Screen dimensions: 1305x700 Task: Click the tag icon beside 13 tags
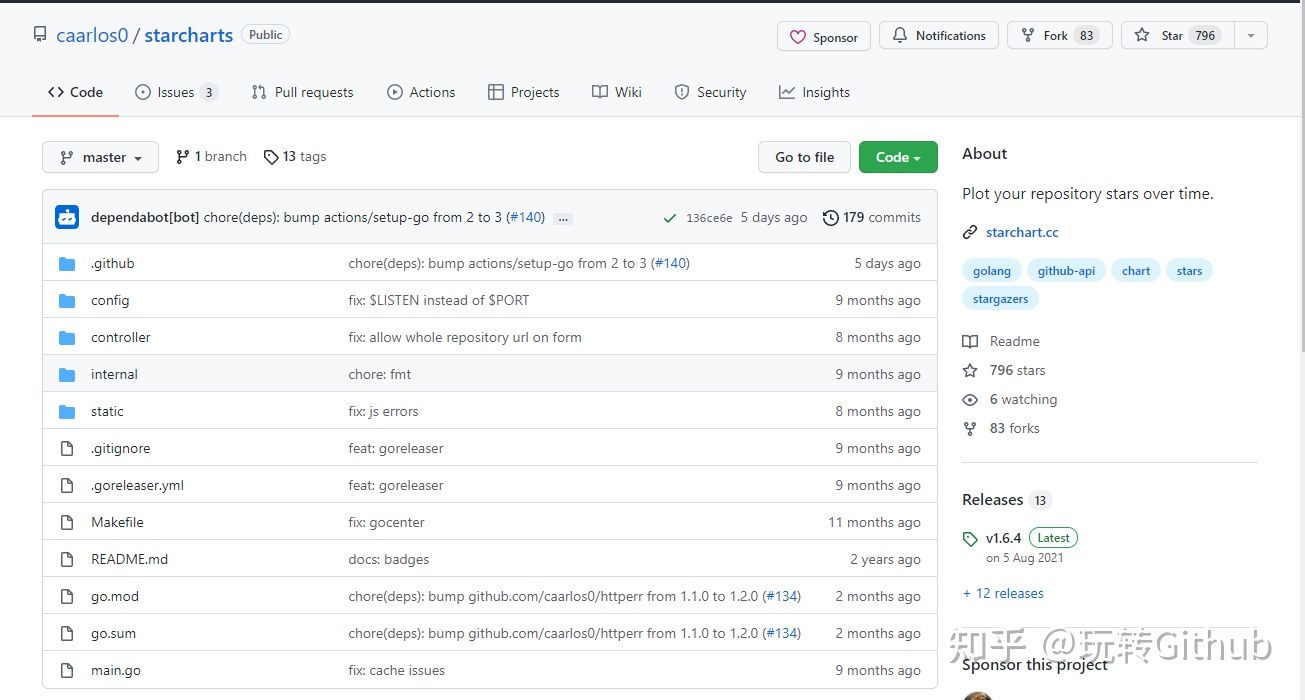(271, 157)
